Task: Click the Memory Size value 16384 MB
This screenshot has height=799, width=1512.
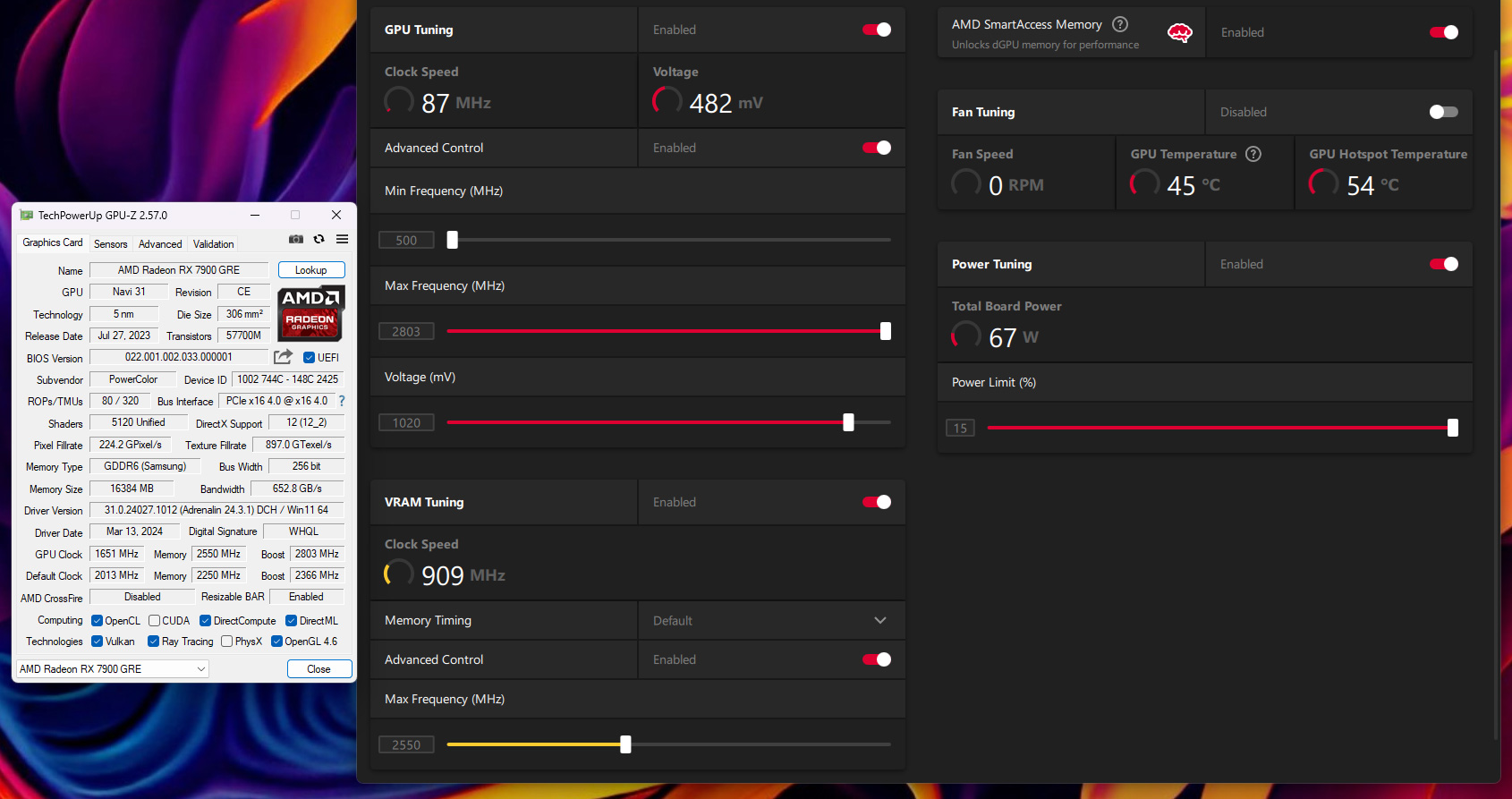Action: (132, 489)
